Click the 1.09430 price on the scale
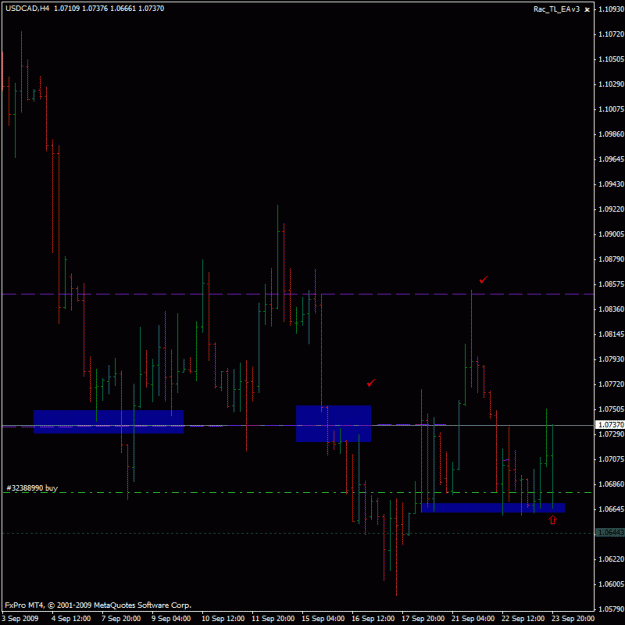The image size is (625, 625). [611, 184]
